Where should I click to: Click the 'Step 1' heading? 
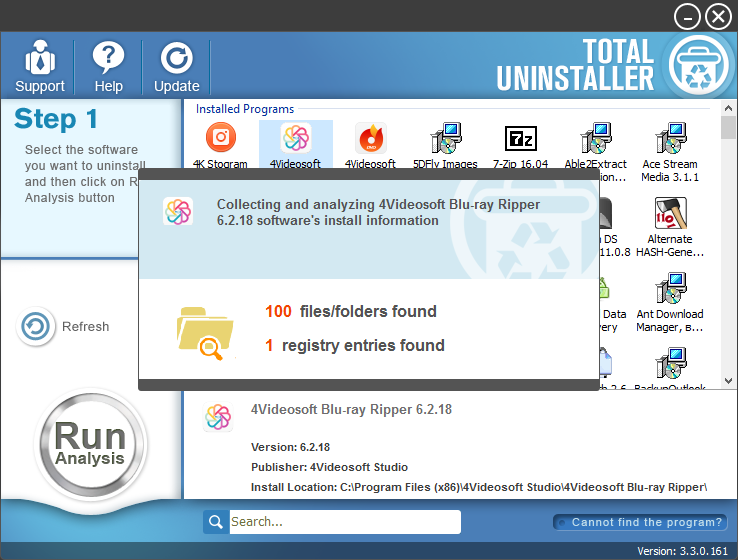point(56,119)
